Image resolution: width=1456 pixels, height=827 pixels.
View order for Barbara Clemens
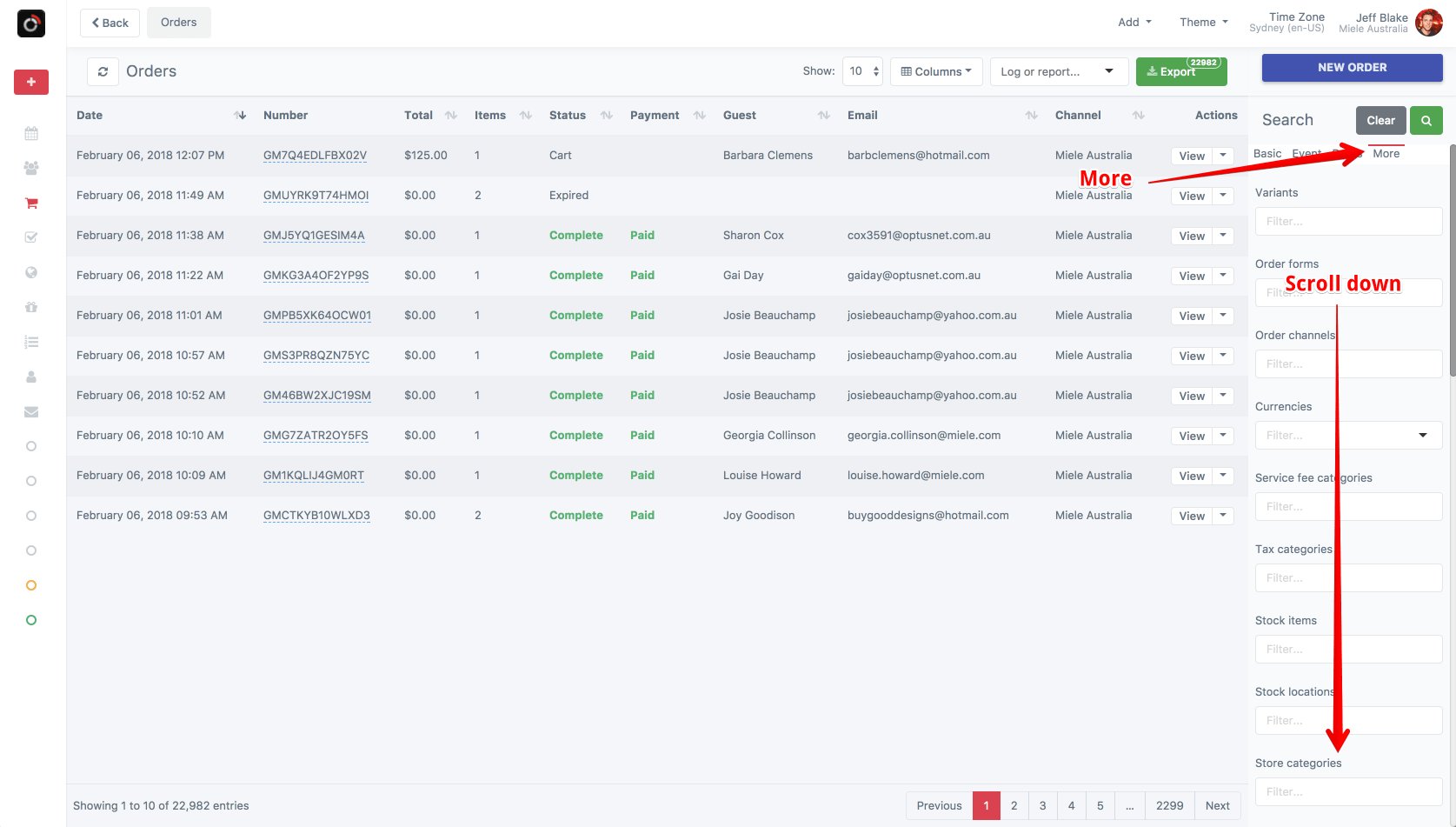coord(1192,156)
